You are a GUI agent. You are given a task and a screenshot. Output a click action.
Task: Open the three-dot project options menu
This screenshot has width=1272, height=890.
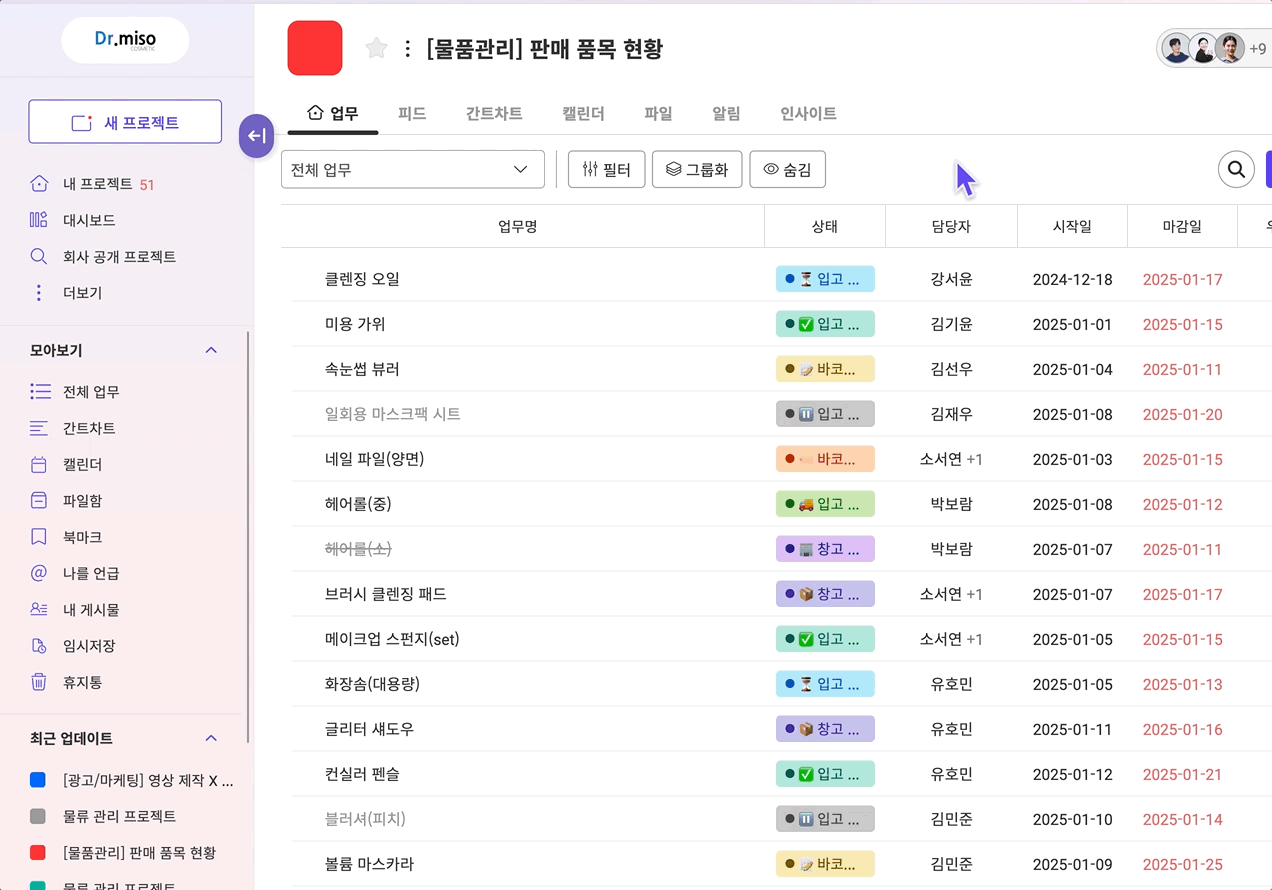tap(407, 49)
